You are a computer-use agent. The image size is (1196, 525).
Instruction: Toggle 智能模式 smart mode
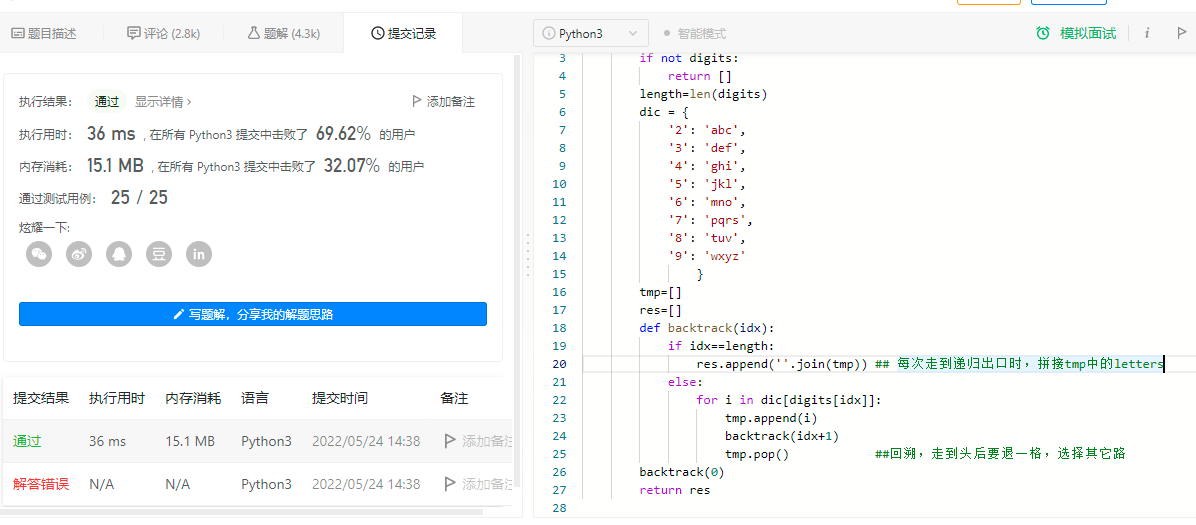[695, 34]
